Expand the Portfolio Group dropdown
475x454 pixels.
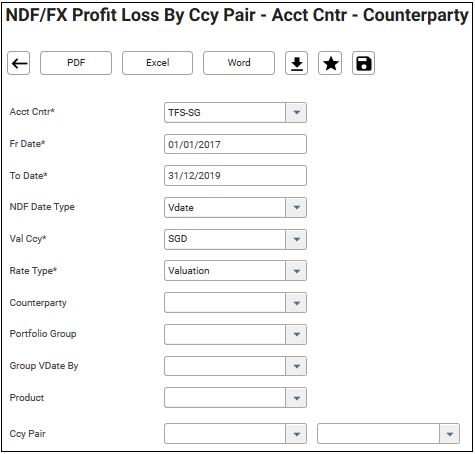296,334
